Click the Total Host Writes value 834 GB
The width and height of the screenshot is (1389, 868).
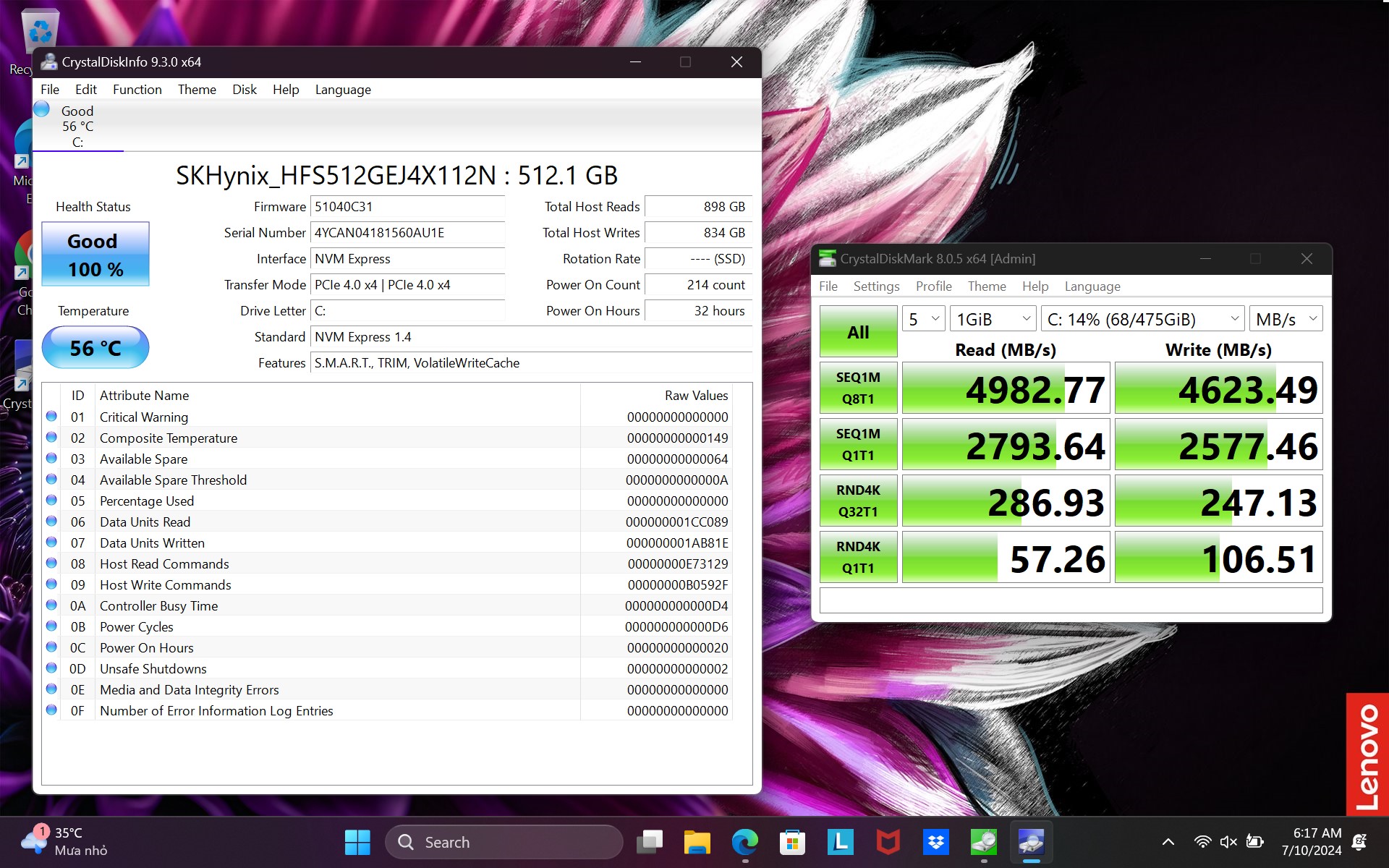[x=697, y=232]
